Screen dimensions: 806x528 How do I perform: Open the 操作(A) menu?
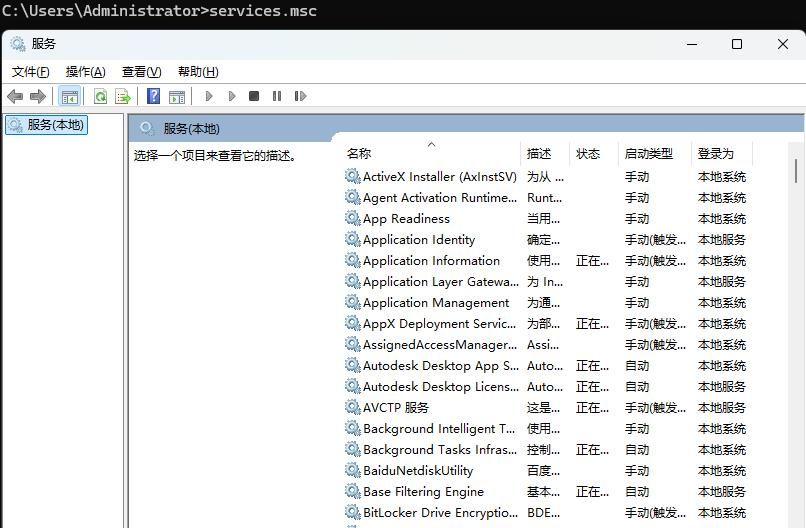click(85, 72)
